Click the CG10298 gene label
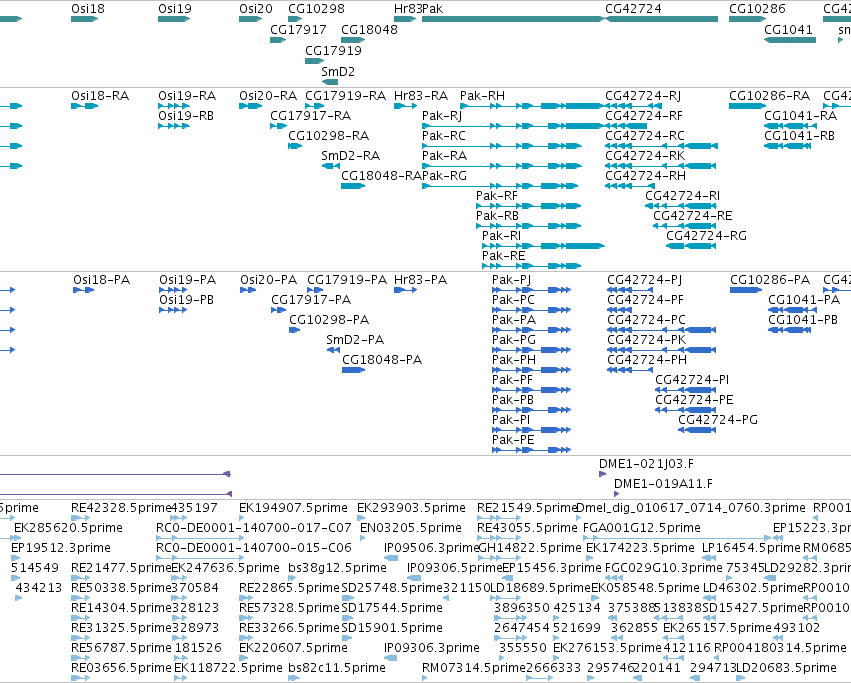 click(x=316, y=9)
